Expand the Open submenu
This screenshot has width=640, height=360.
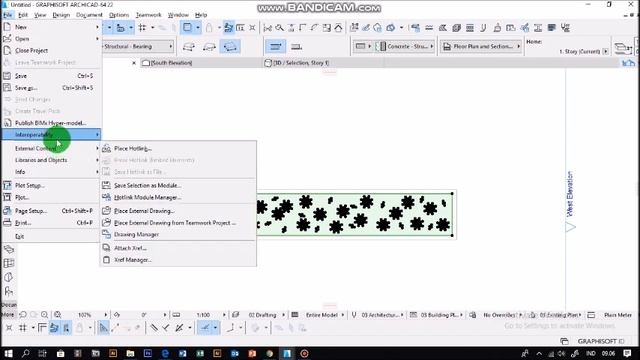click(x=51, y=39)
